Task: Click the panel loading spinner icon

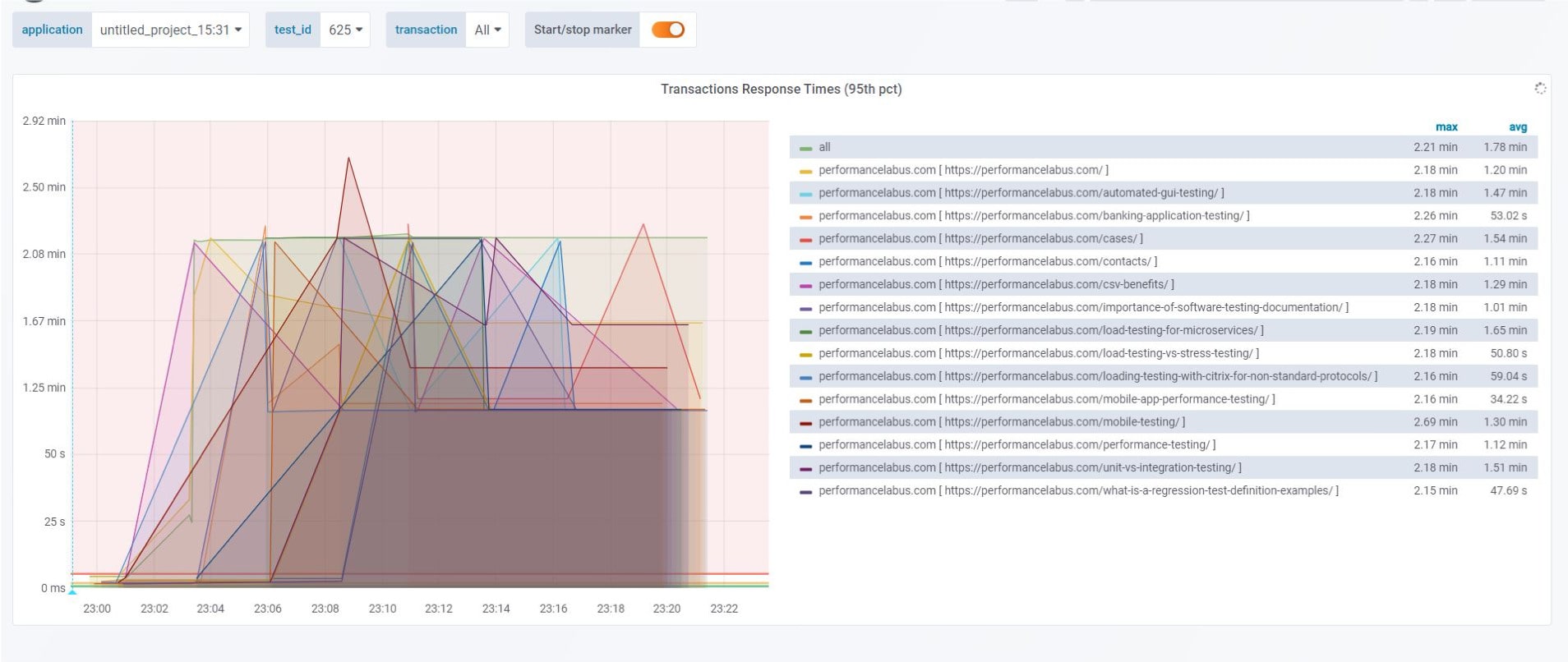Action: [x=1540, y=88]
